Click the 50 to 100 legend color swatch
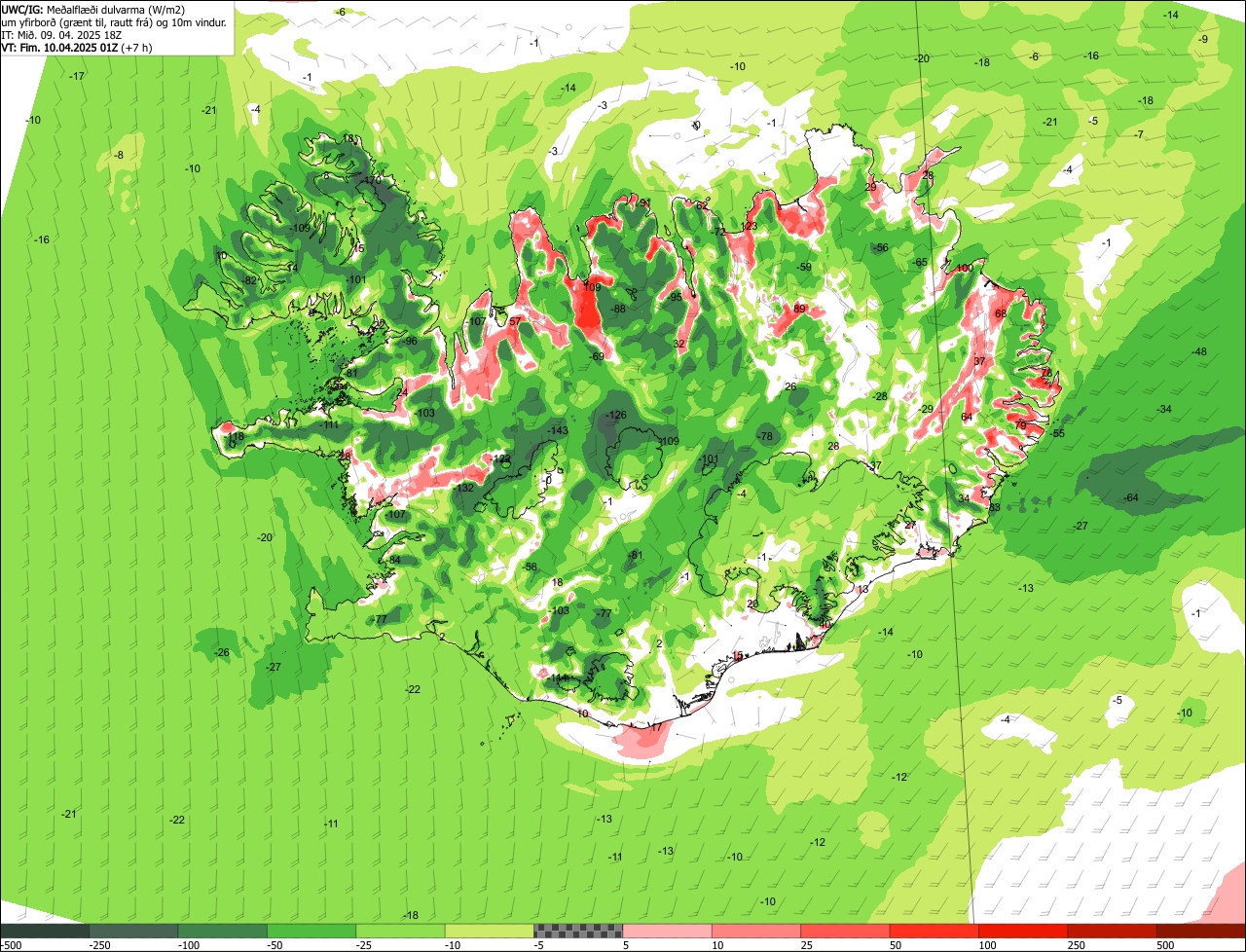This screenshot has height=952, width=1246. (x=934, y=931)
